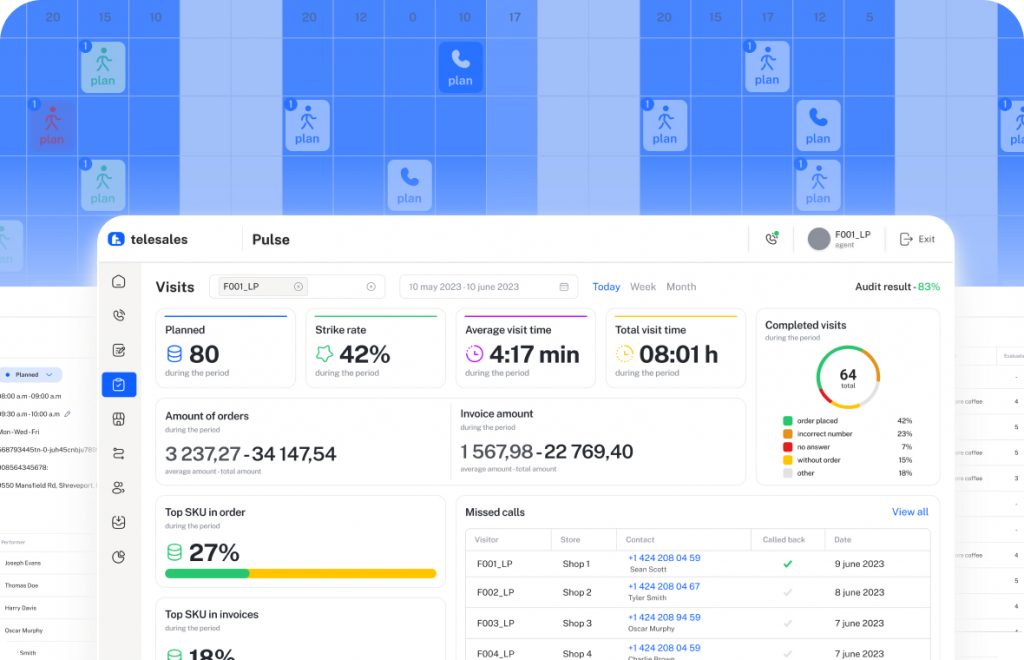The image size is (1024, 660).
Task: Click the call status icon in header
Action: [x=771, y=239]
